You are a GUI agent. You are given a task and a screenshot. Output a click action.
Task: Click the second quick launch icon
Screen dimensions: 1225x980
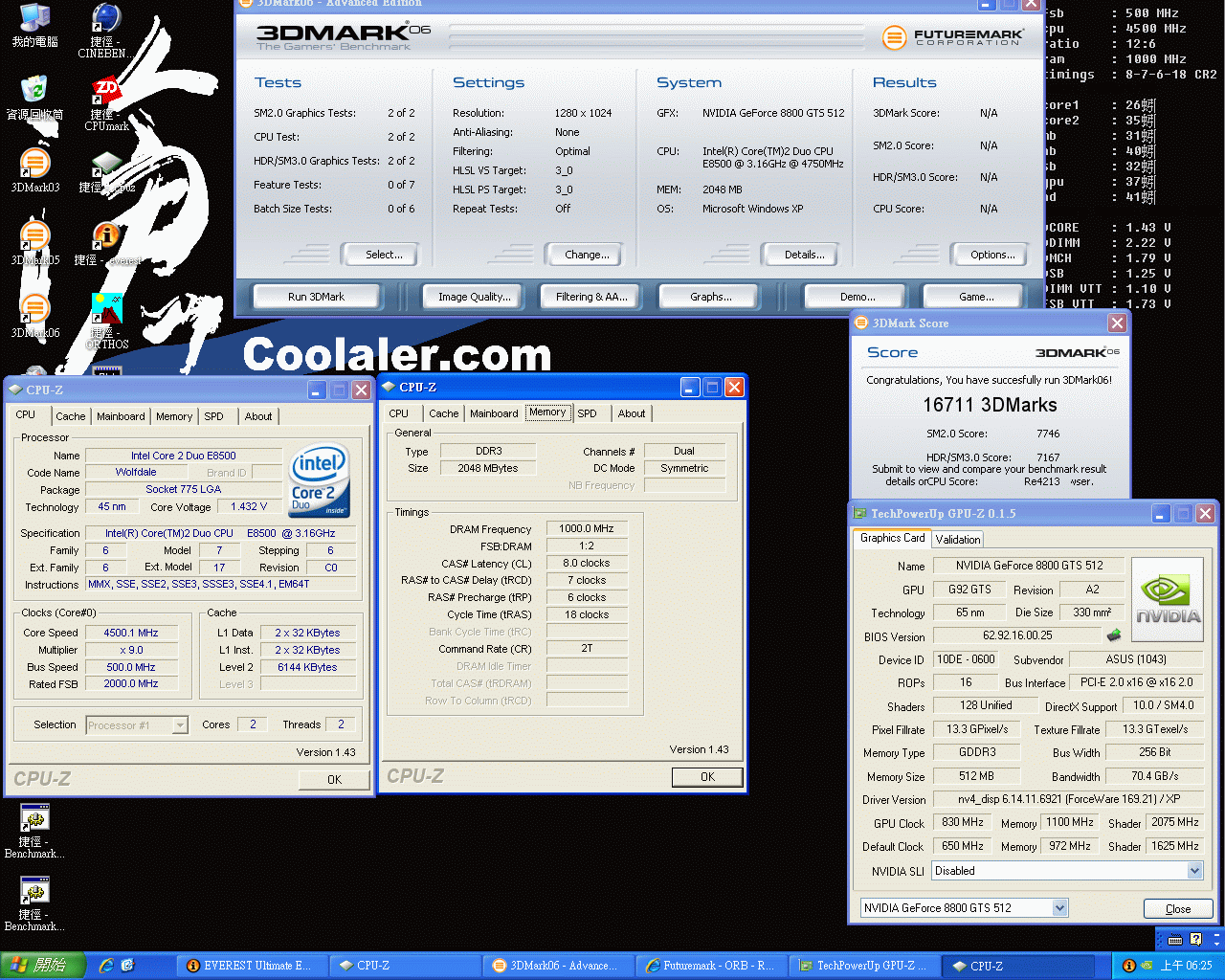click(x=127, y=966)
